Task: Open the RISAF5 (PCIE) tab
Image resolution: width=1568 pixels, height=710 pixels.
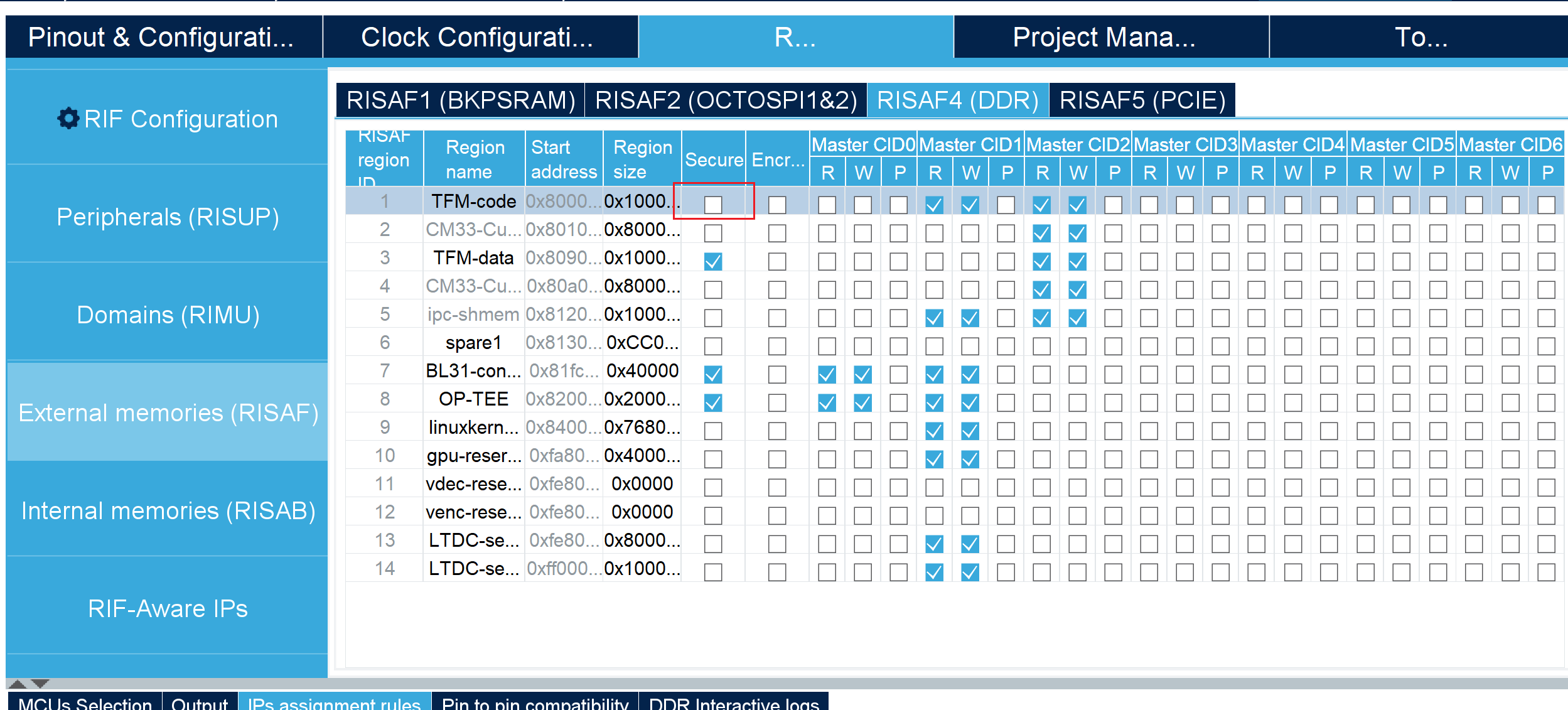Action: click(1142, 100)
